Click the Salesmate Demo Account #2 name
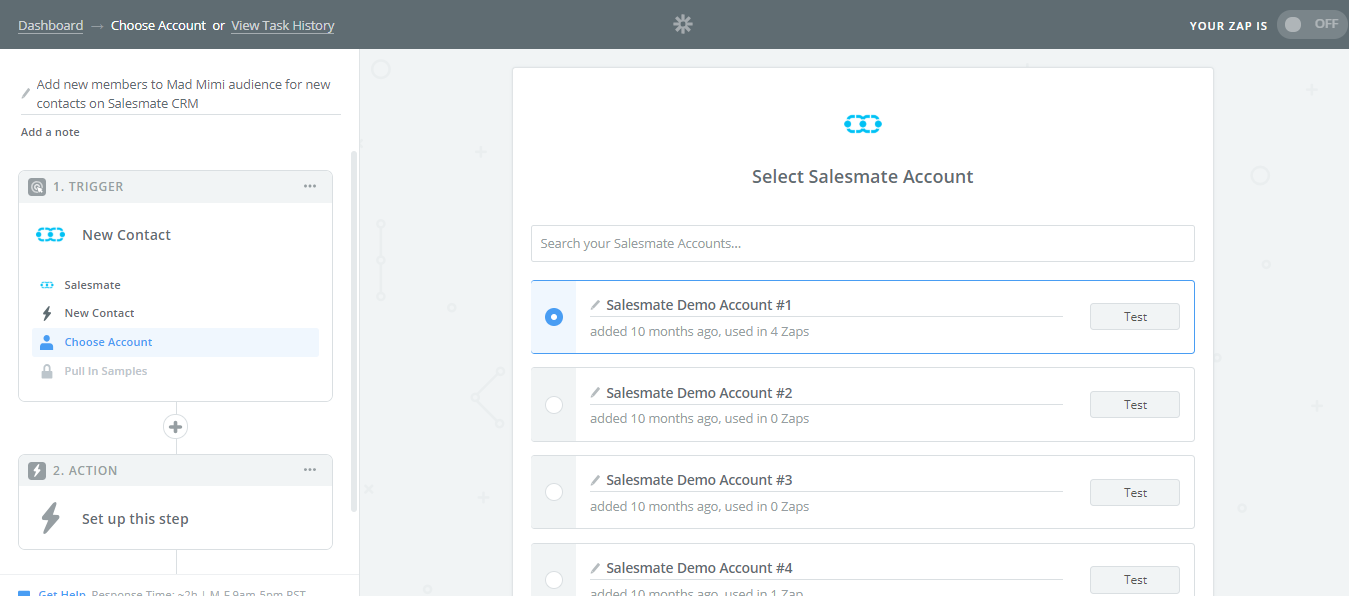The width and height of the screenshot is (1349, 596). [699, 393]
